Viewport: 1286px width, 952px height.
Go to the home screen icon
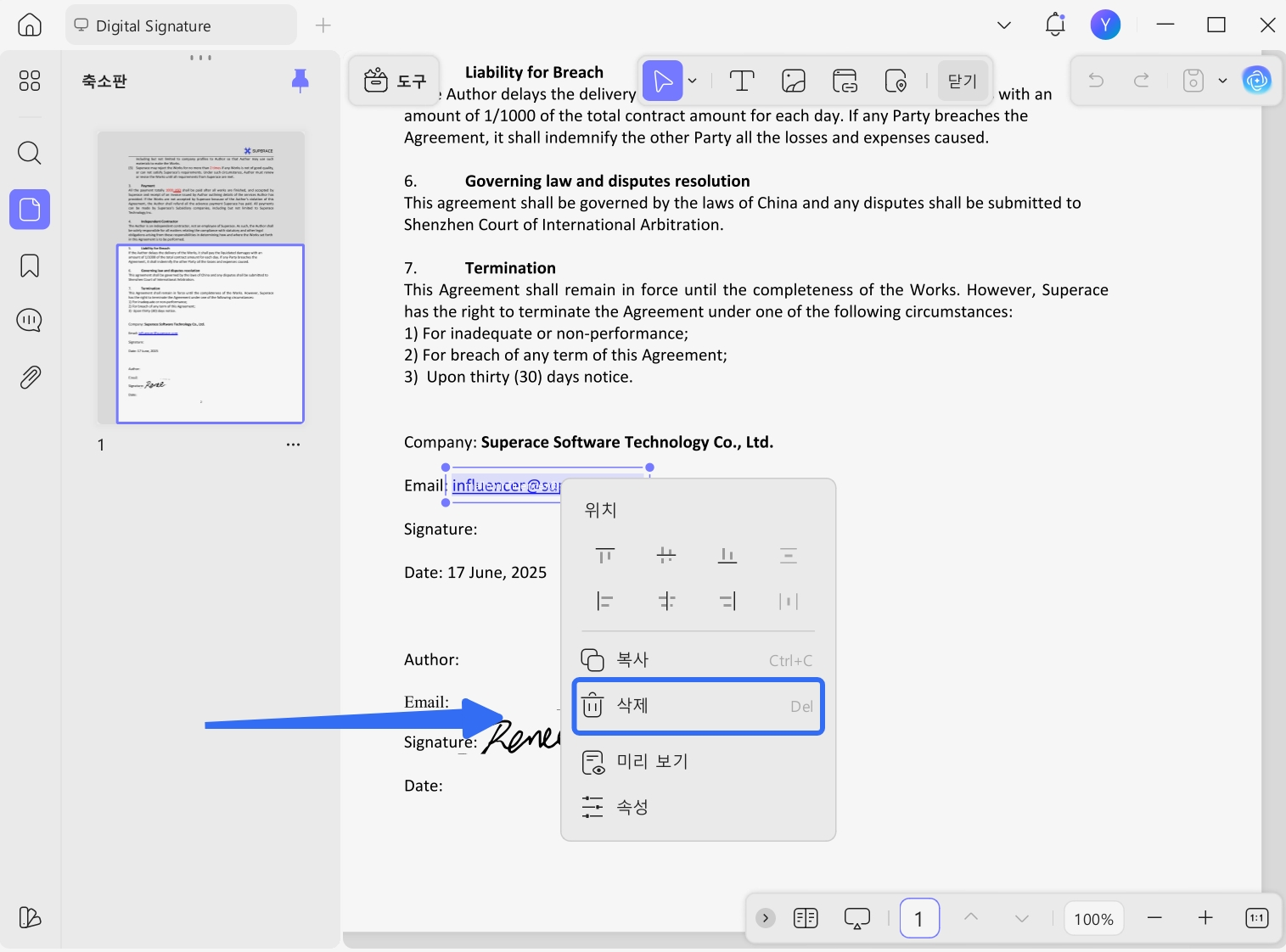(30, 25)
